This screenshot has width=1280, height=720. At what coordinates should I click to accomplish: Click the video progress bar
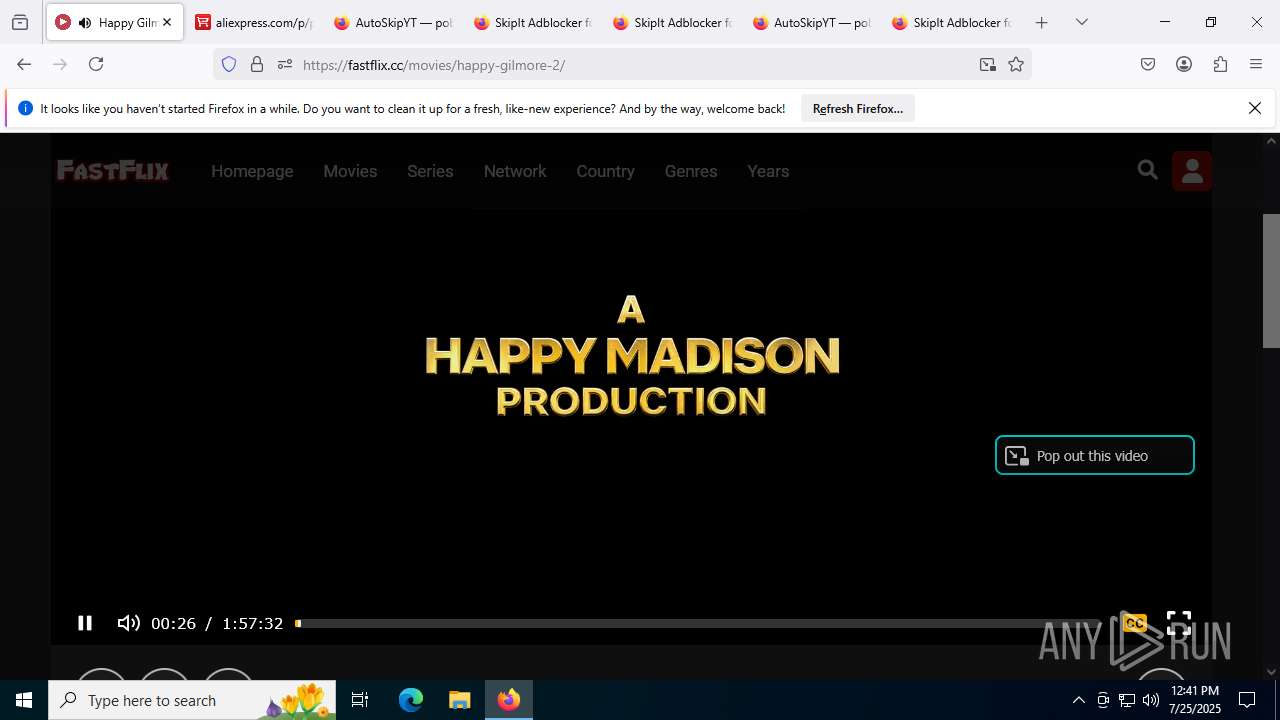(697, 623)
